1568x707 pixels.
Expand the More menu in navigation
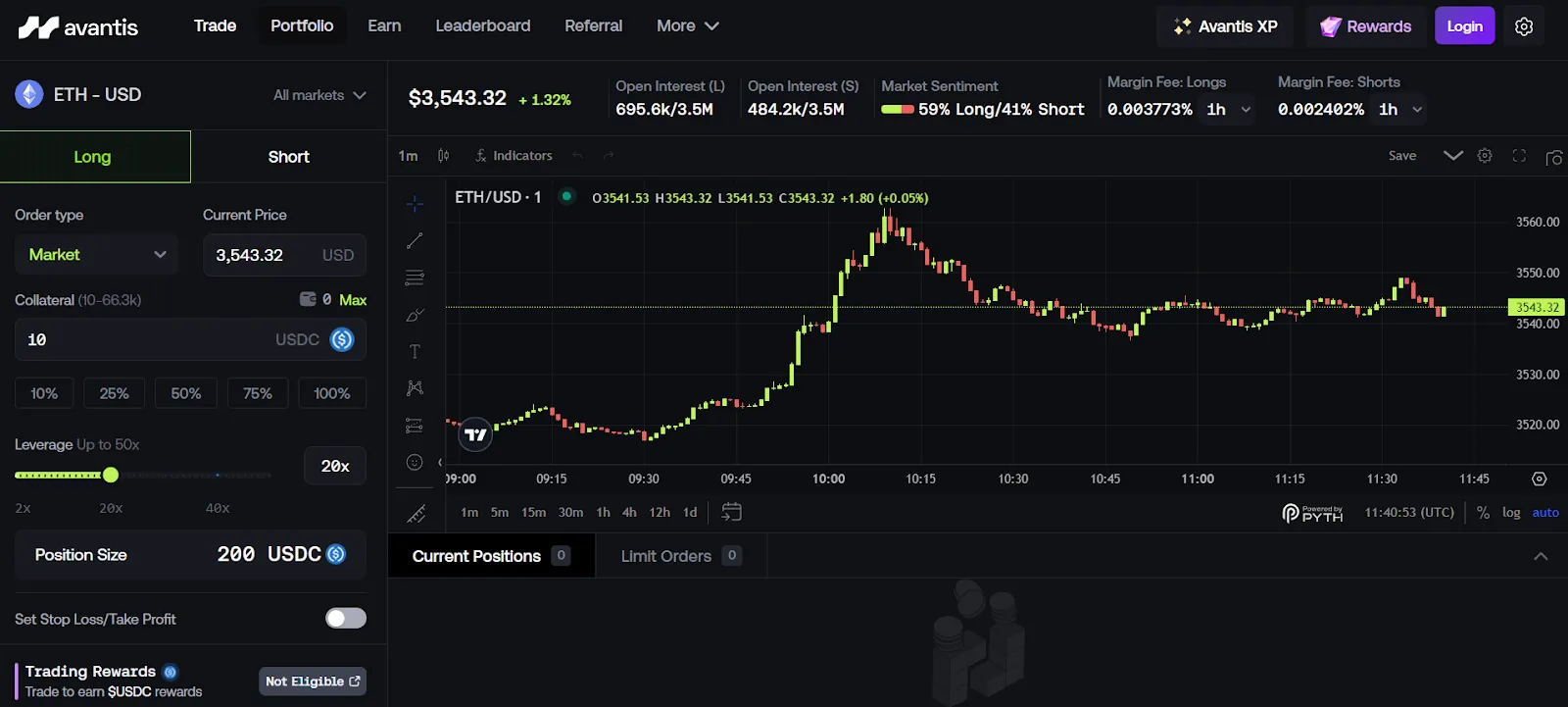688,26
